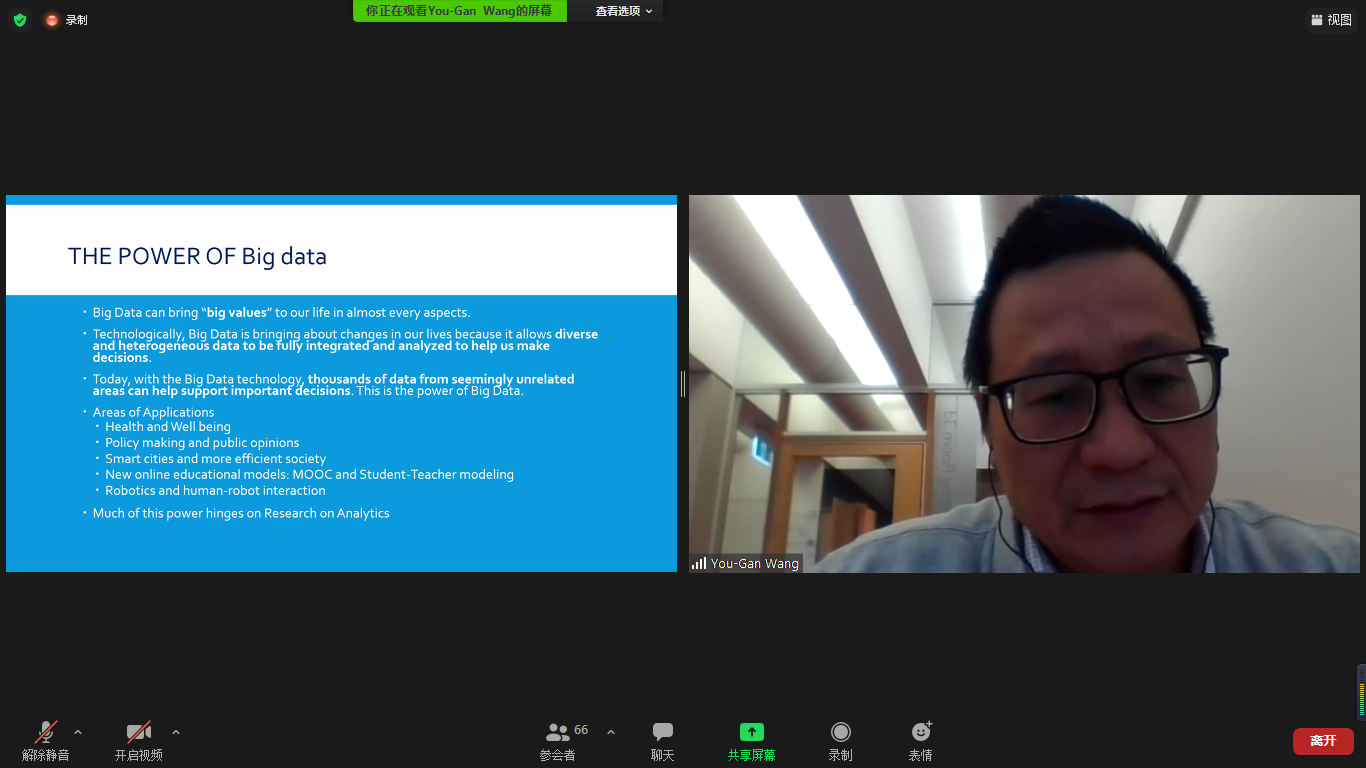Click the divider handle between slide and video

[x=683, y=383]
